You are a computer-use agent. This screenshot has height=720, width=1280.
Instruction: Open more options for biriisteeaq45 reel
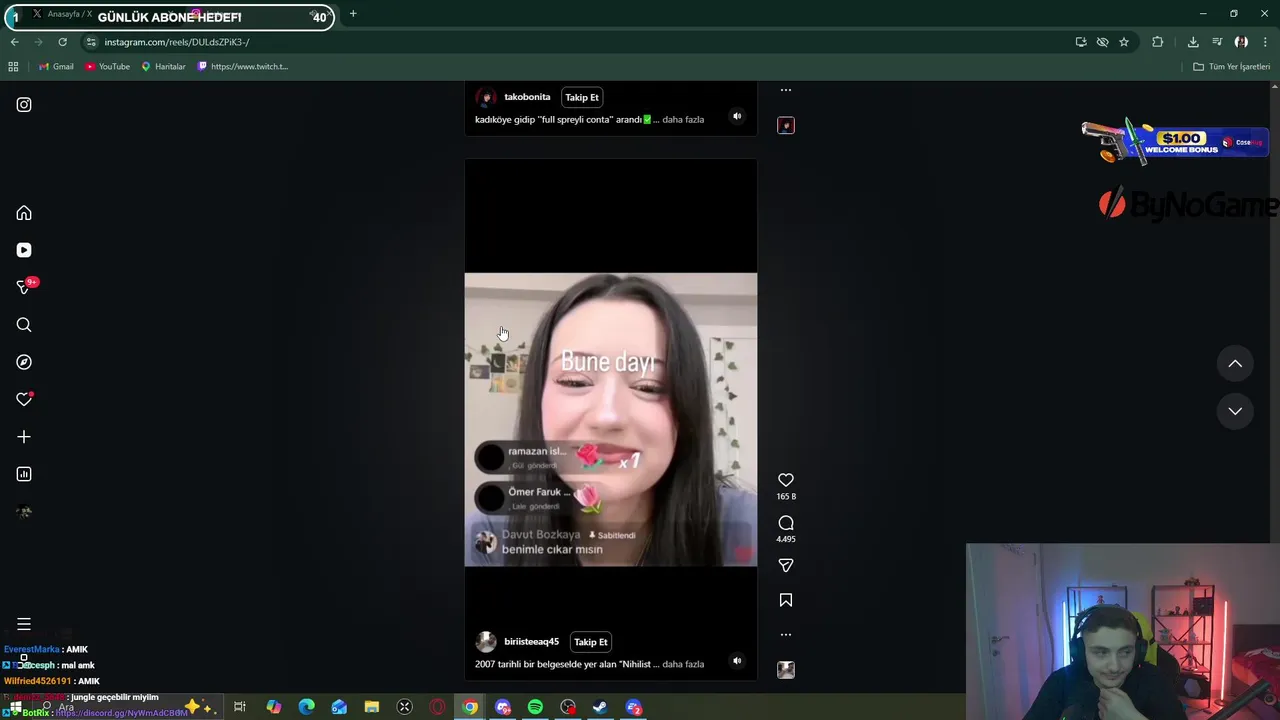[786, 634]
